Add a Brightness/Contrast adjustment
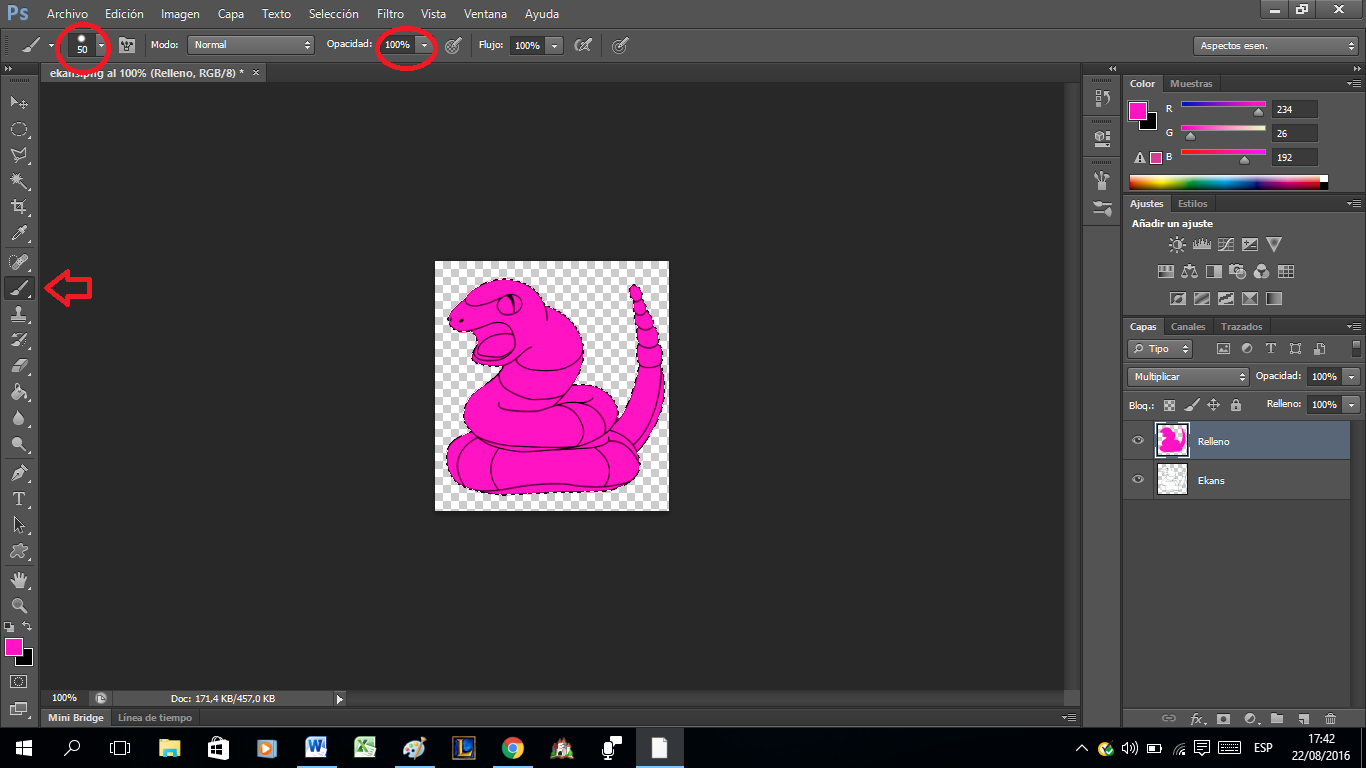The height and width of the screenshot is (768, 1366). pos(1177,244)
